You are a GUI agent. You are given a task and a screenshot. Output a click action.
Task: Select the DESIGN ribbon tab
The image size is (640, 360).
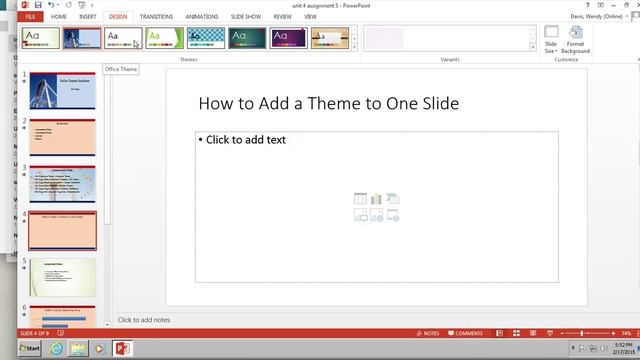118,16
